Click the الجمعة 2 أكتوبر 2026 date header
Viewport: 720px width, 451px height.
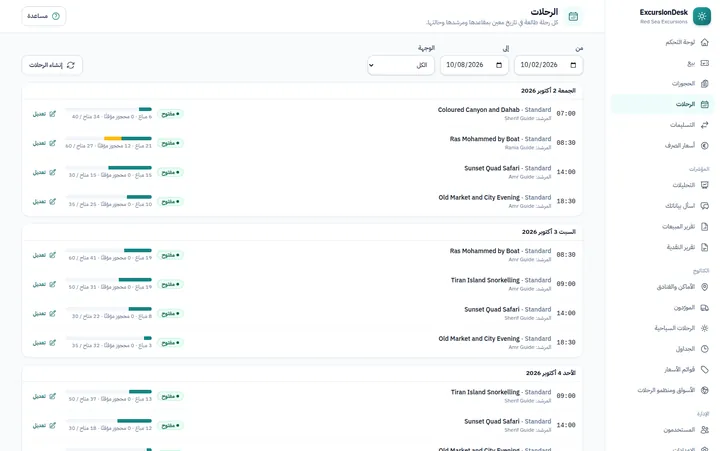[x=548, y=91]
